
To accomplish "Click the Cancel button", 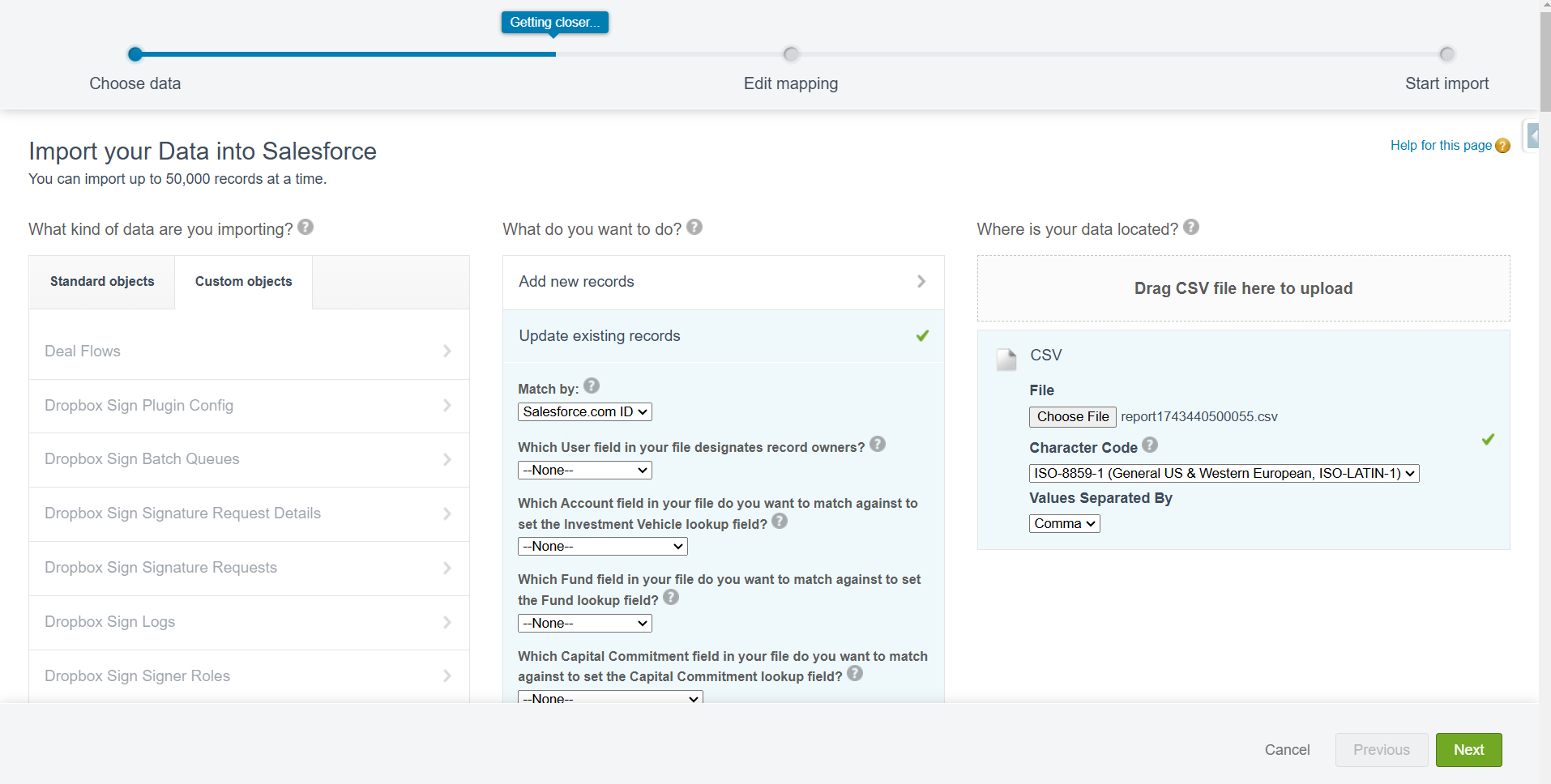I will point(1287,750).
